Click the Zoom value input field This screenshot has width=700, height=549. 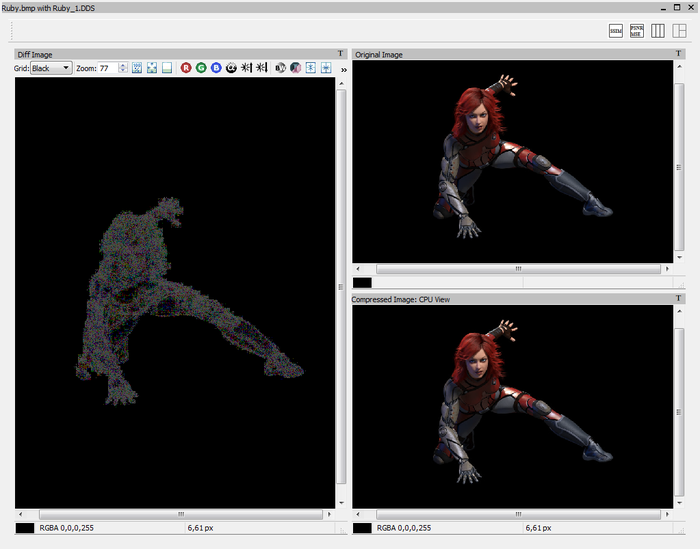click(x=106, y=68)
